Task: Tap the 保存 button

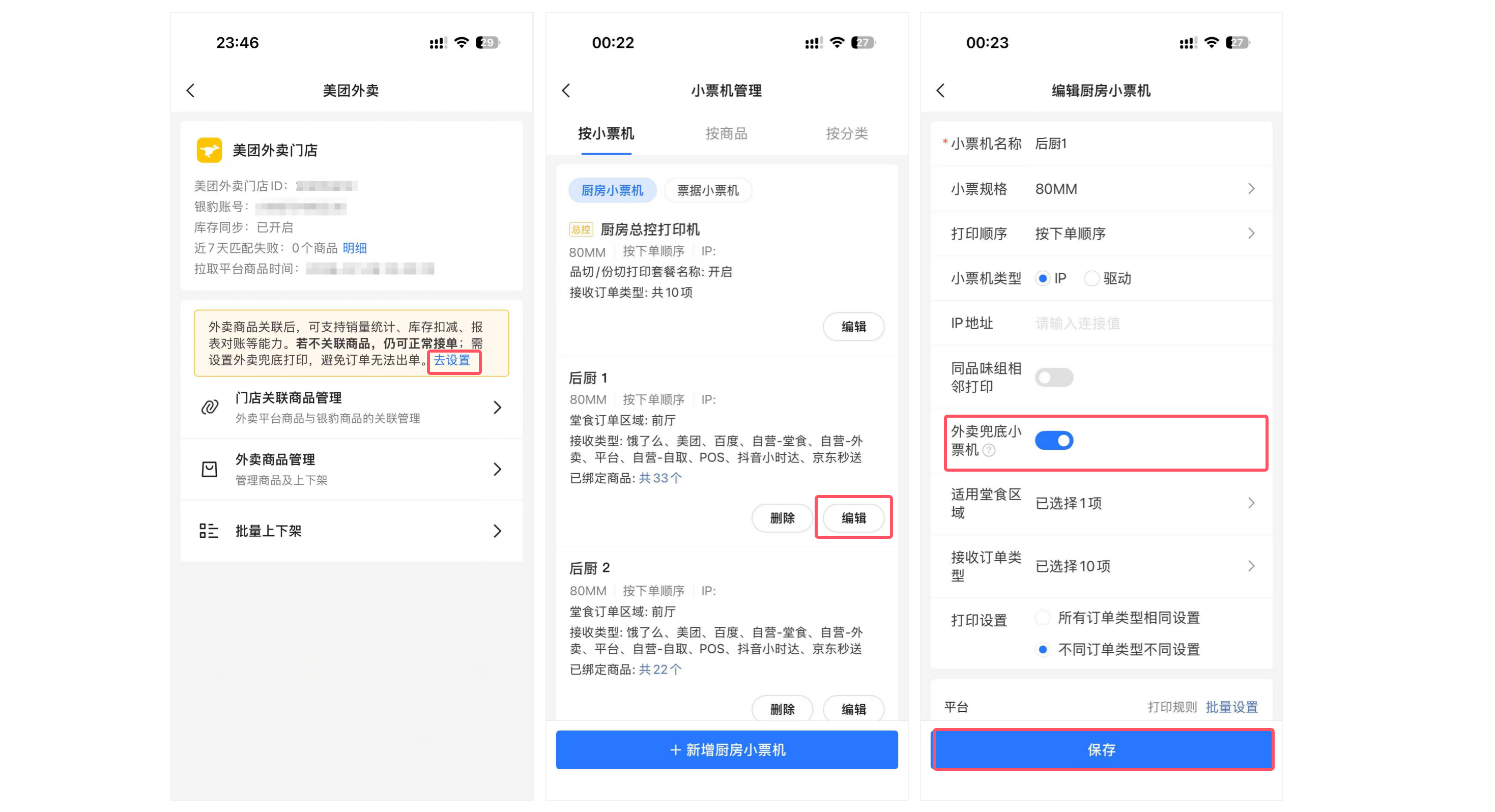Action: (x=1102, y=750)
